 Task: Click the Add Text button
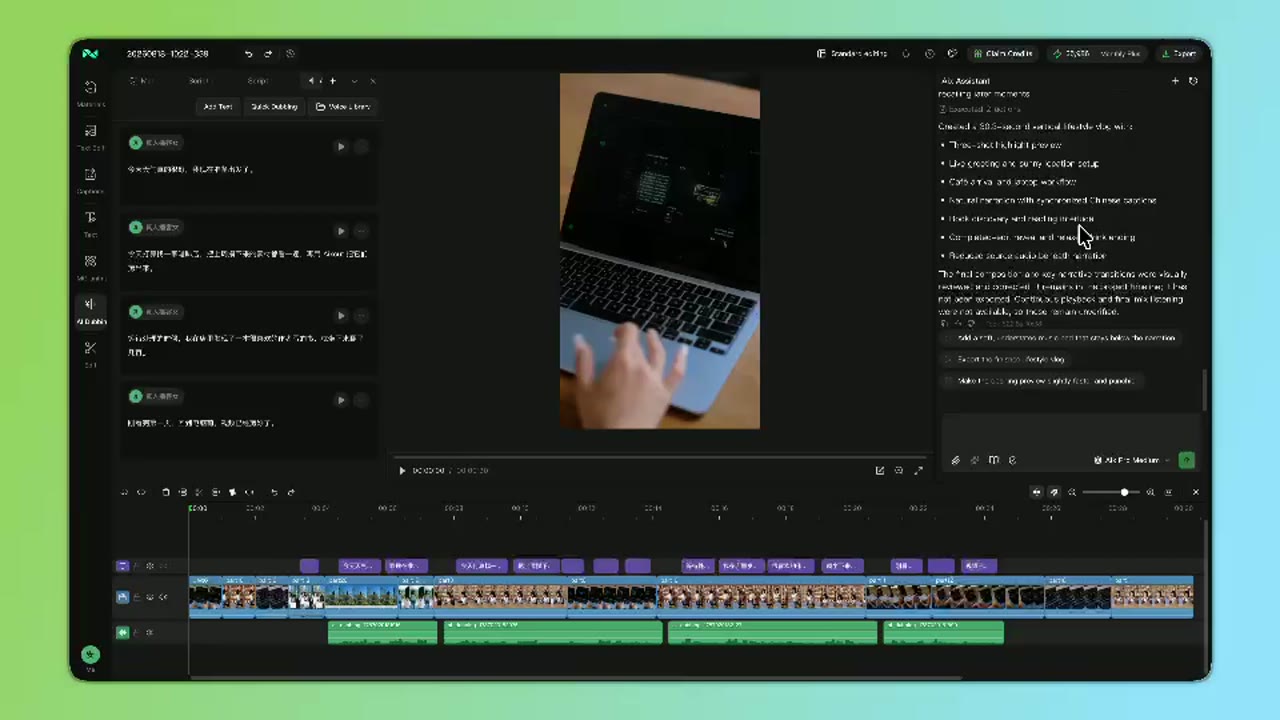(x=217, y=106)
